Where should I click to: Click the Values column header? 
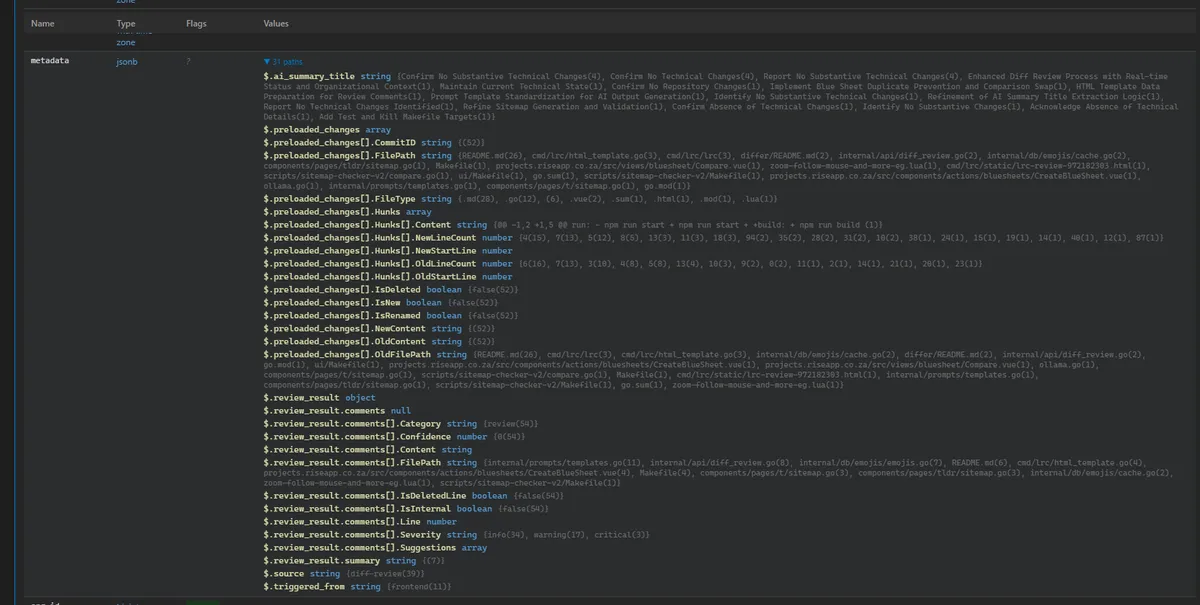pos(277,23)
